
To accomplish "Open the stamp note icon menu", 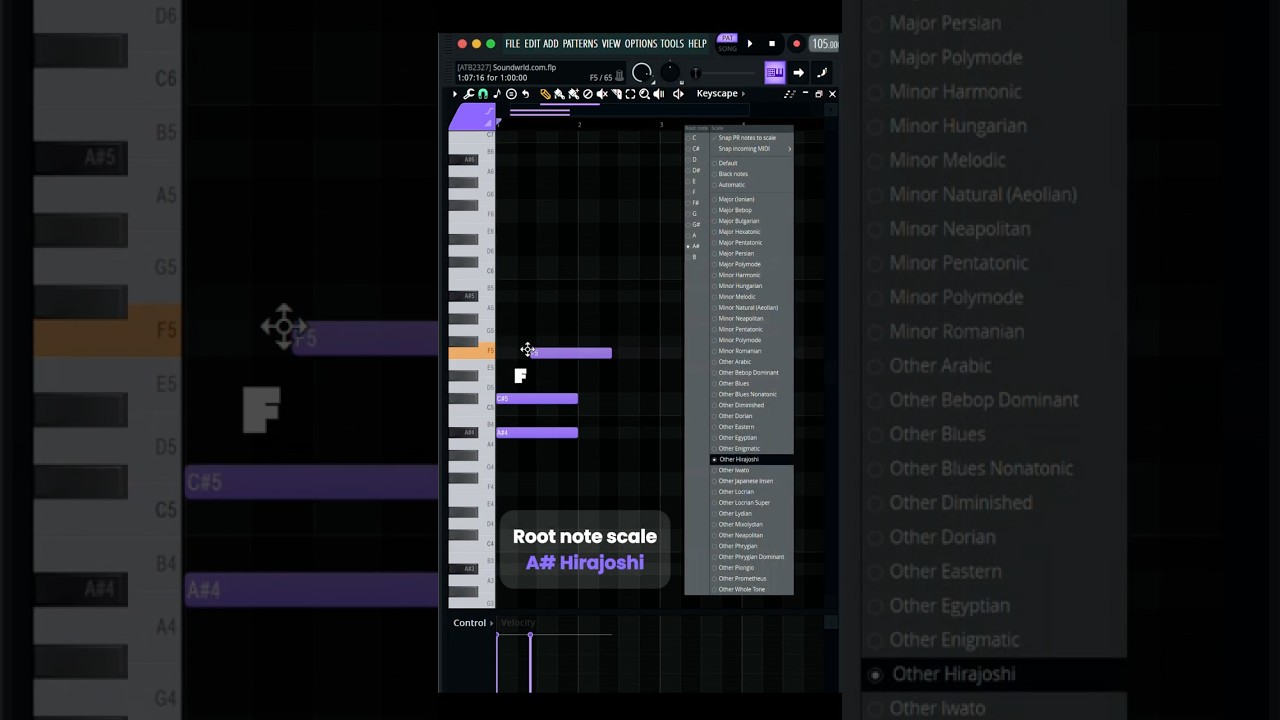I will 497,94.
